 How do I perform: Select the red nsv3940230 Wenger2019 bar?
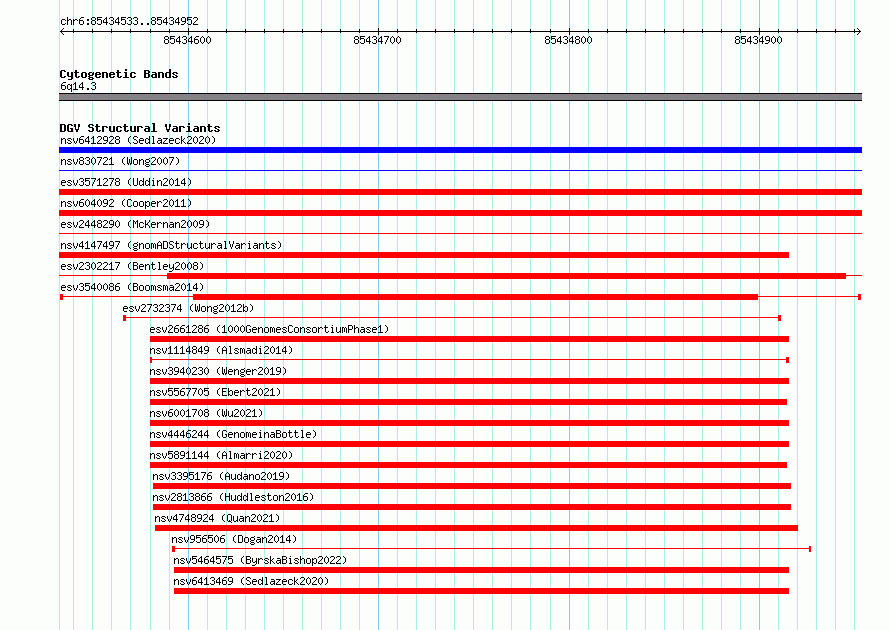point(469,381)
